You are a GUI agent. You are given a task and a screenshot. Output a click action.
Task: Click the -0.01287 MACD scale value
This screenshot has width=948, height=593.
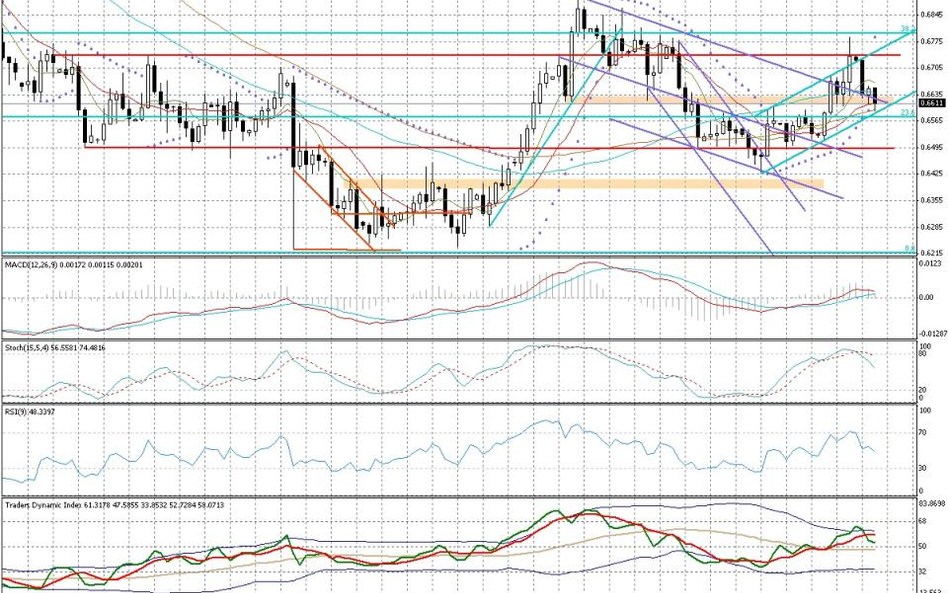point(932,334)
